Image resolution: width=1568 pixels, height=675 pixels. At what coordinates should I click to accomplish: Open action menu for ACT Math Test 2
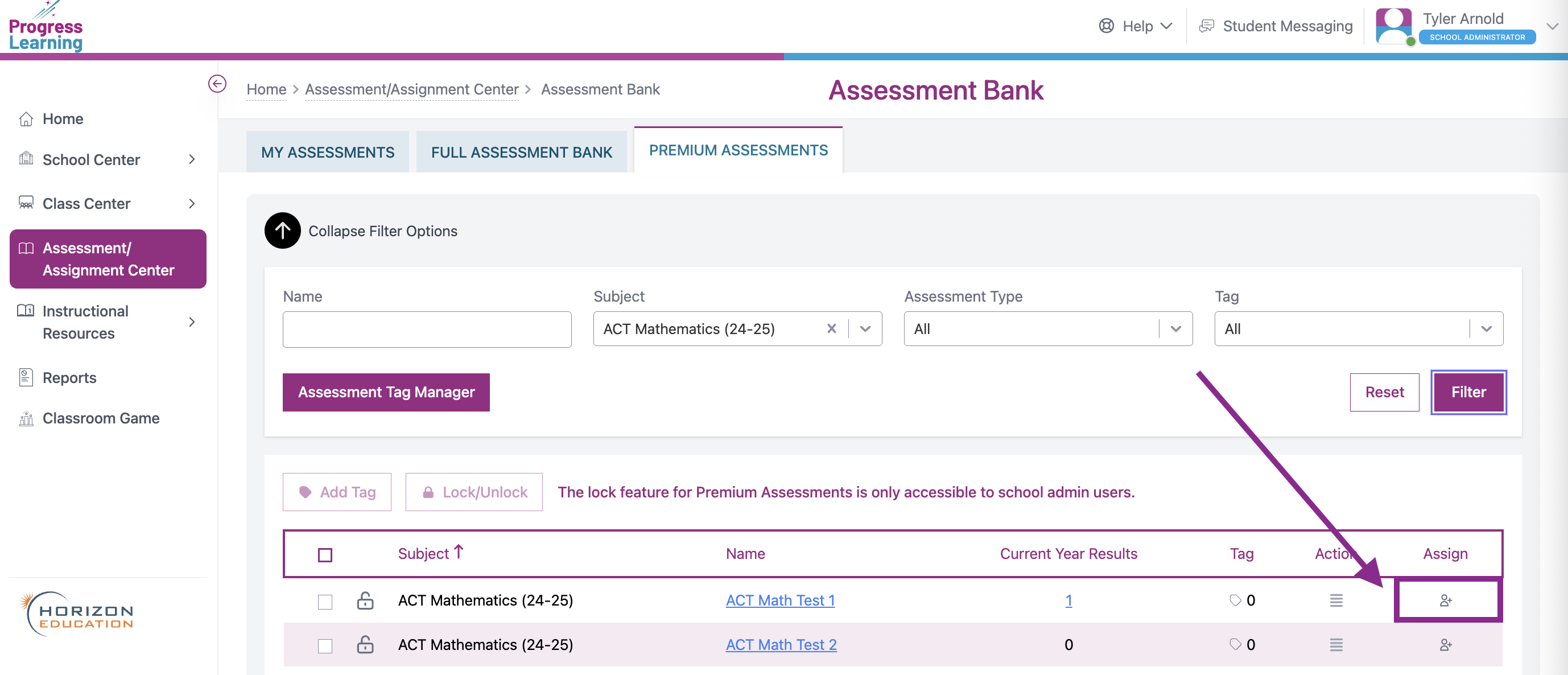coord(1336,645)
